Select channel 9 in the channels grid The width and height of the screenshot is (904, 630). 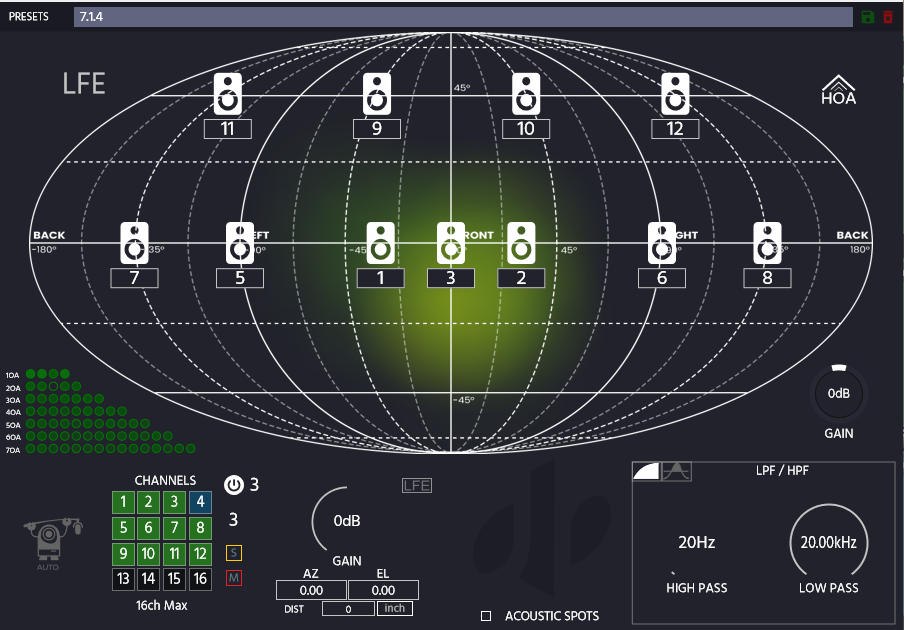[x=123, y=554]
